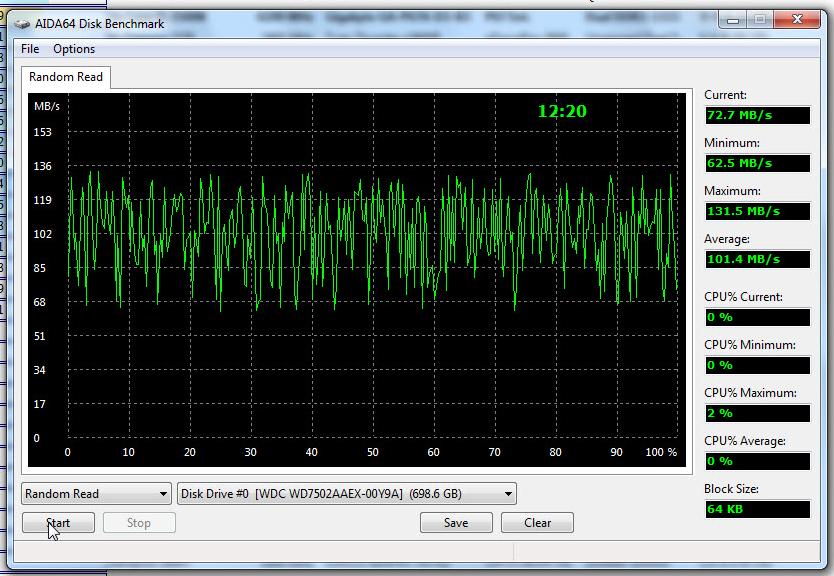Start the disk benchmark
Image resolution: width=834 pixels, height=576 pixels.
coord(59,523)
